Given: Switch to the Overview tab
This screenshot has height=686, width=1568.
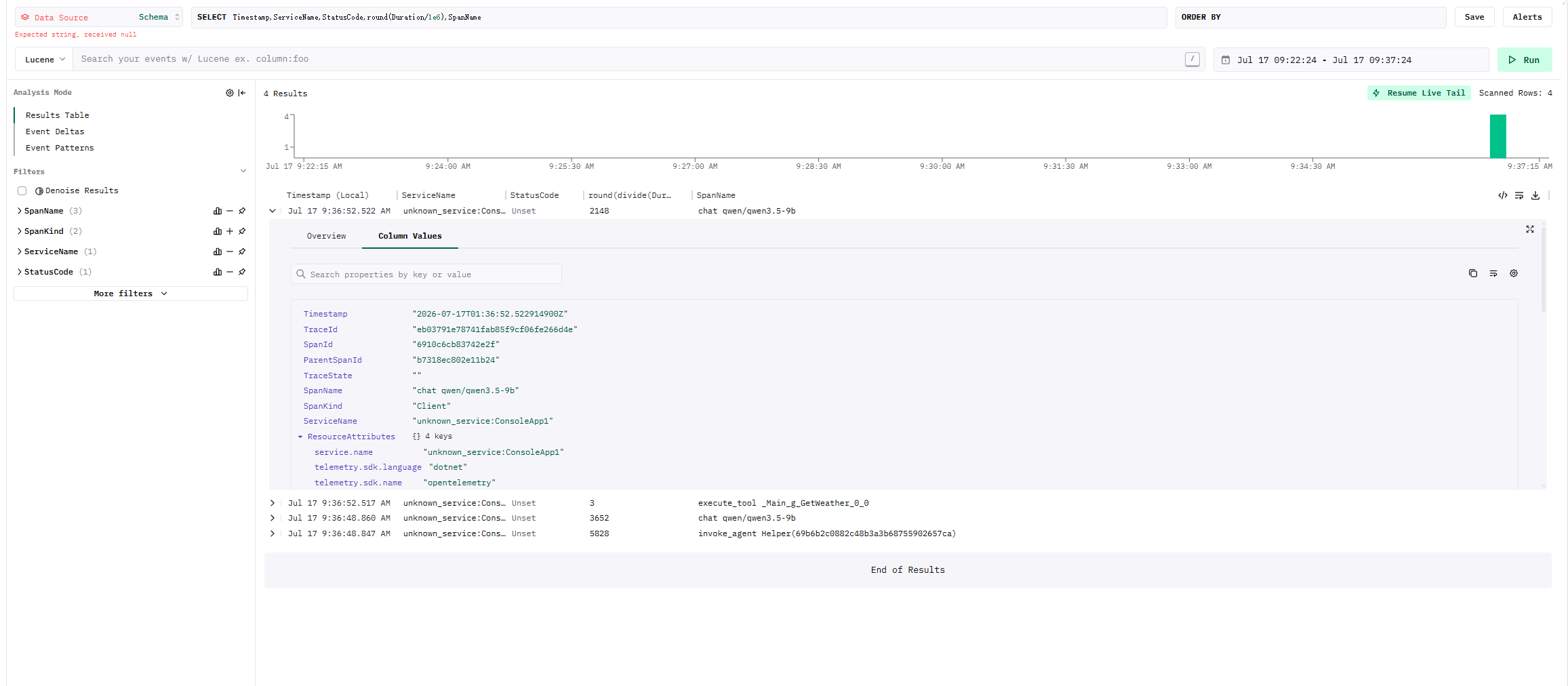Looking at the screenshot, I should coord(326,237).
